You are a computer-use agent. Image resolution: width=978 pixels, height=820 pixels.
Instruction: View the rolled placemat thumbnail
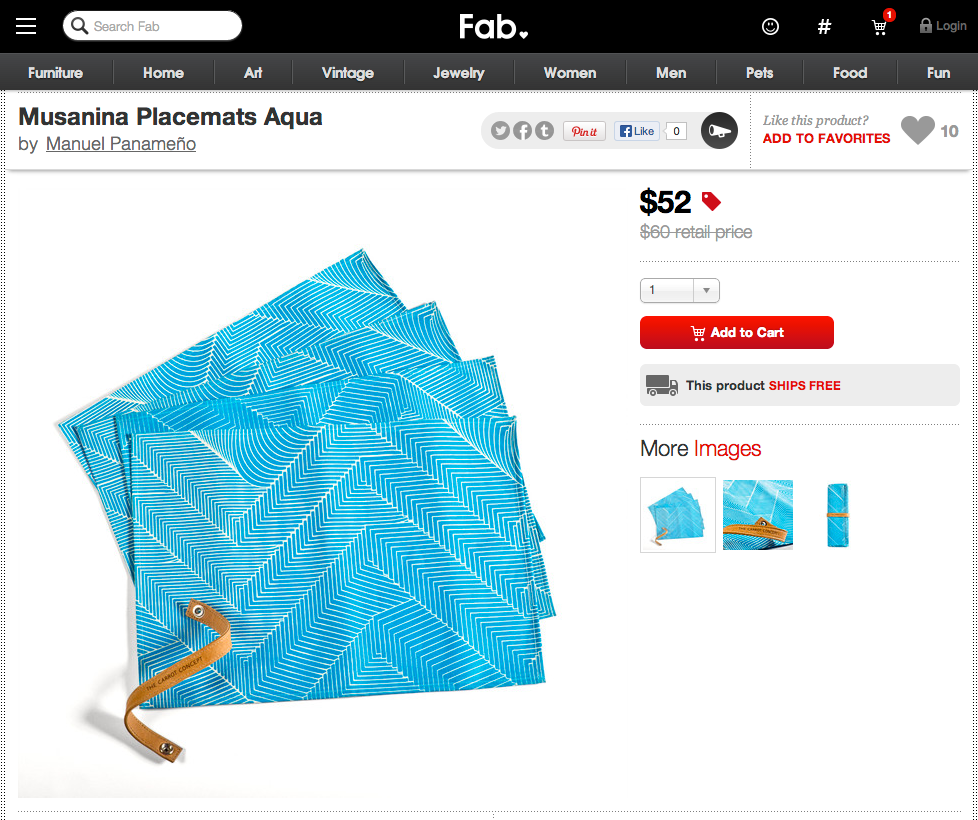838,515
